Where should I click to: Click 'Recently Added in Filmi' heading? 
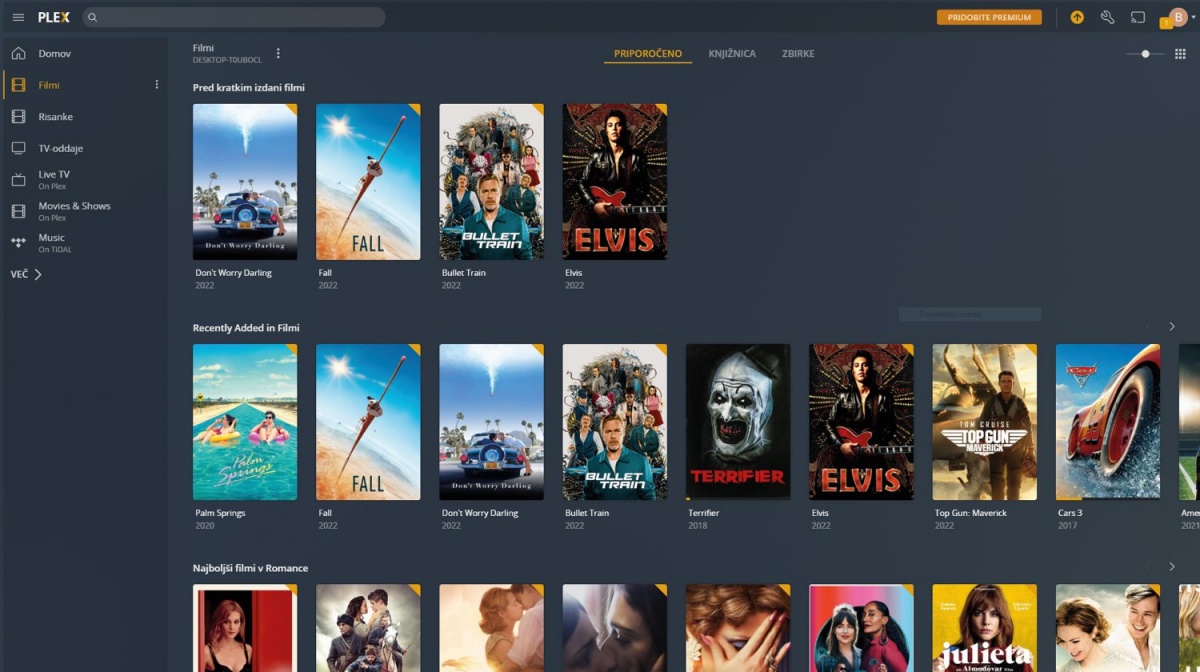click(x=246, y=328)
